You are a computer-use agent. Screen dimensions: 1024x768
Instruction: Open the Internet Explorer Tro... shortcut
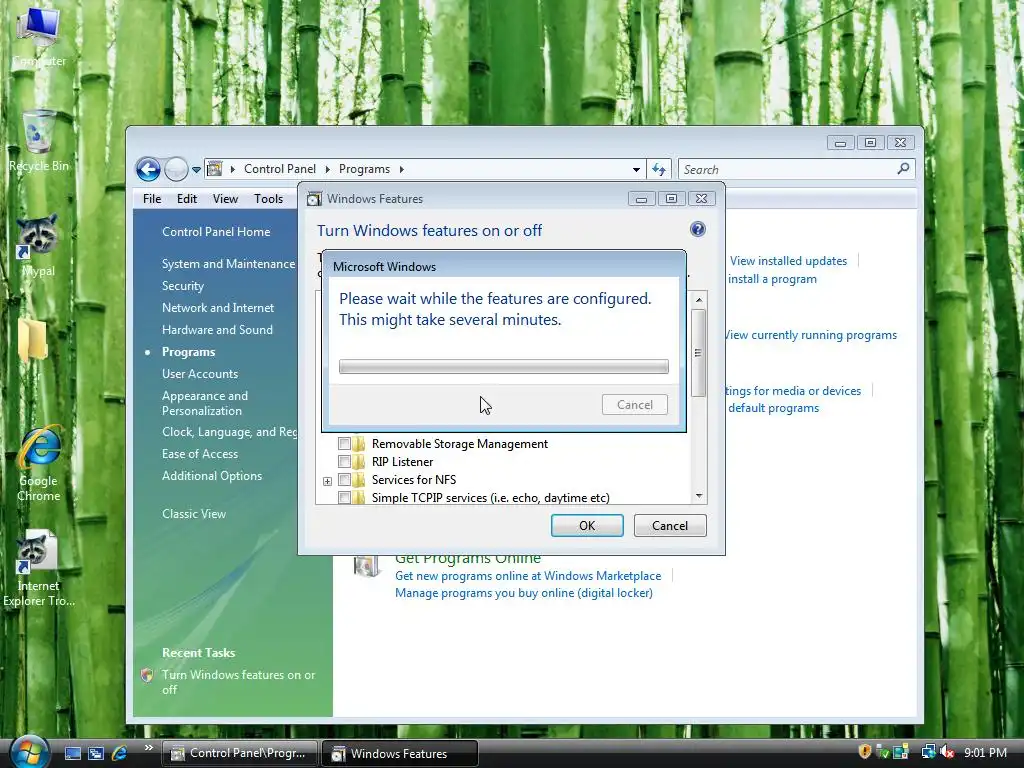tap(38, 568)
